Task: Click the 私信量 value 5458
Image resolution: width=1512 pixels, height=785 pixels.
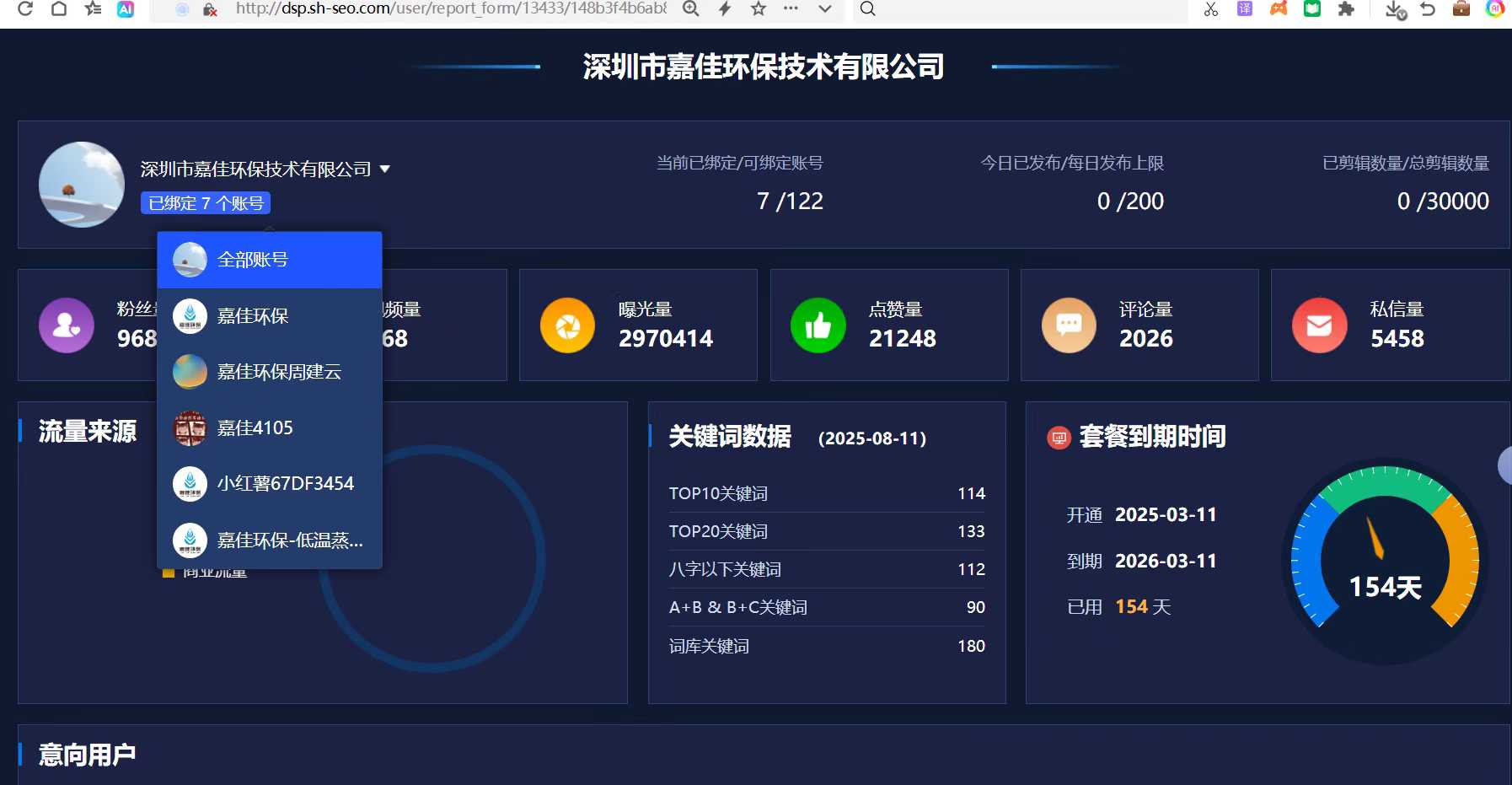Action: [1397, 339]
